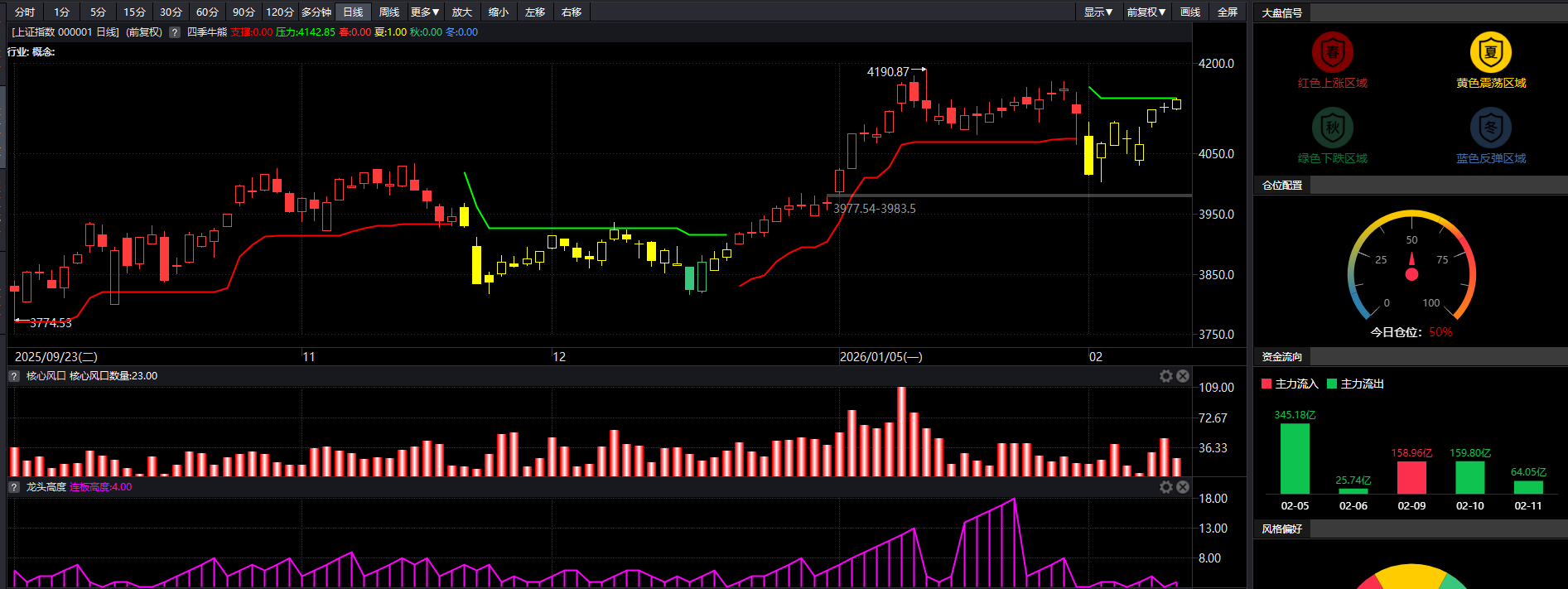Click the 仓位配置 panel header
The width and height of the screenshot is (1568, 589).
pos(1282,185)
